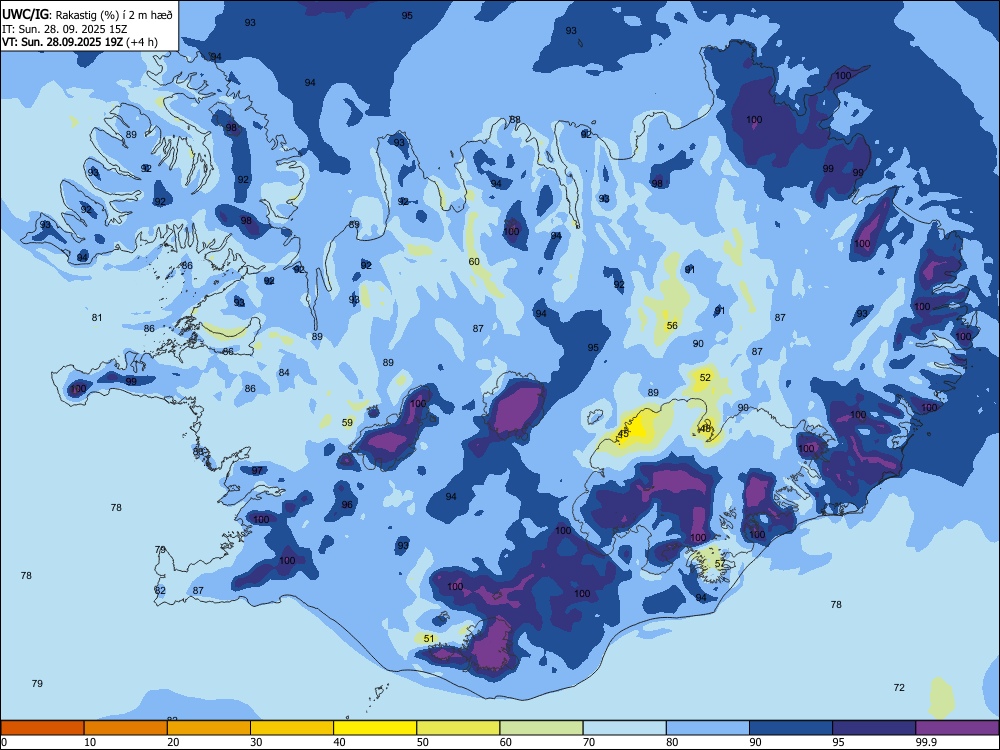
Task: Click the '70' legend tick label
Action: [x=589, y=742]
